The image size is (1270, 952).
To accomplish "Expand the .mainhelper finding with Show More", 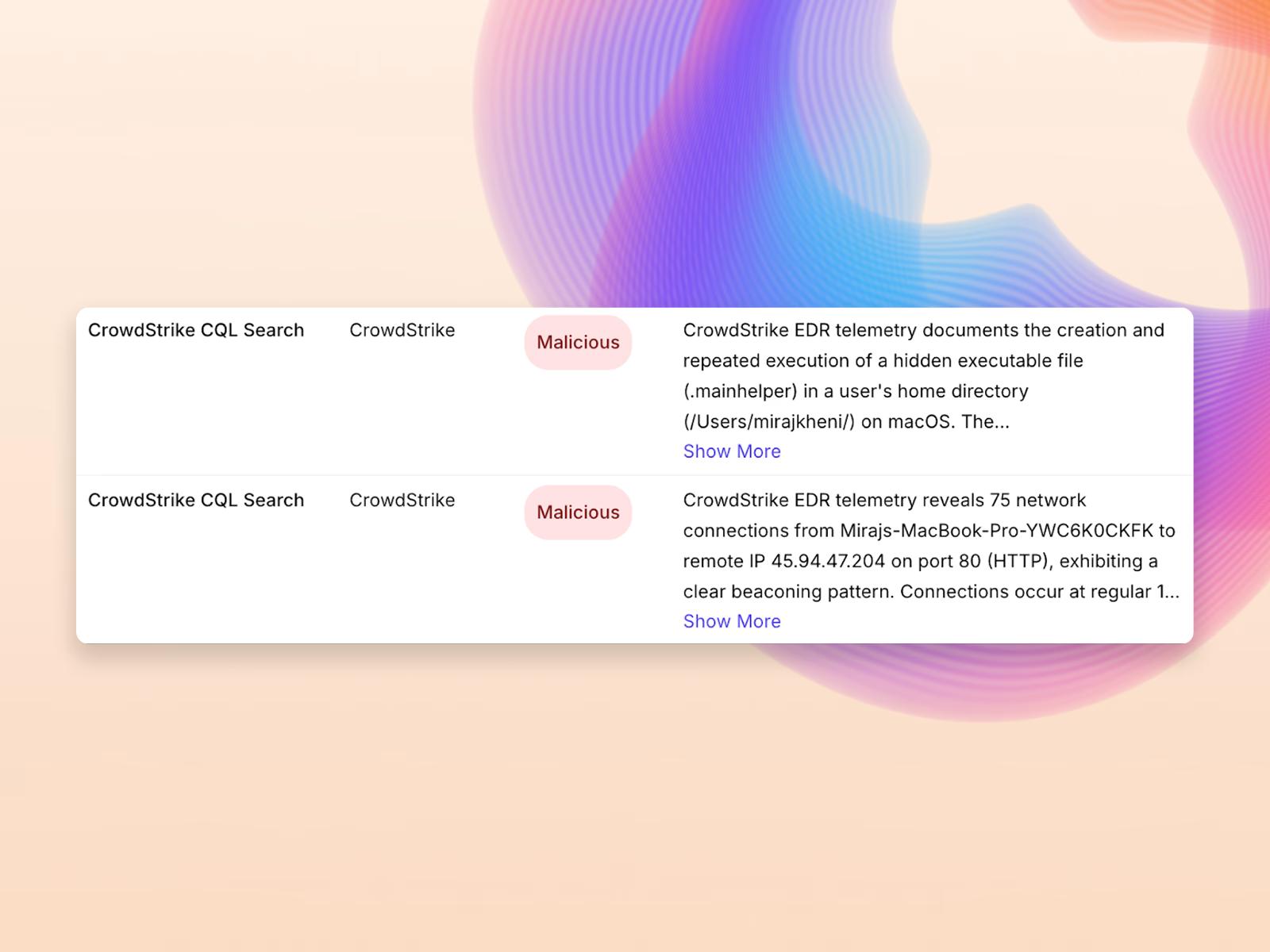I will click(x=732, y=451).
